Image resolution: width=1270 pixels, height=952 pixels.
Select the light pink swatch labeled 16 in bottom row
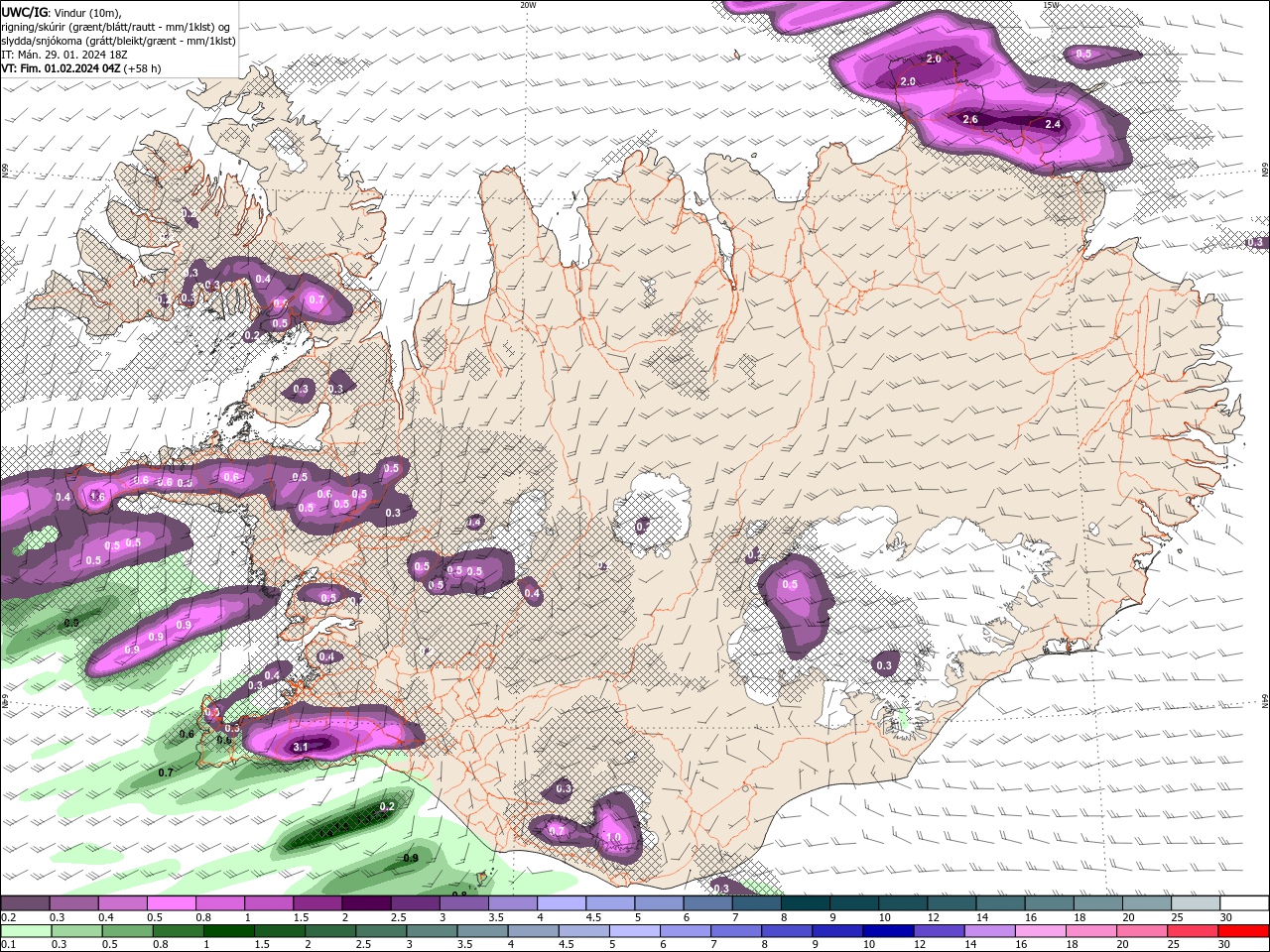click(1039, 931)
